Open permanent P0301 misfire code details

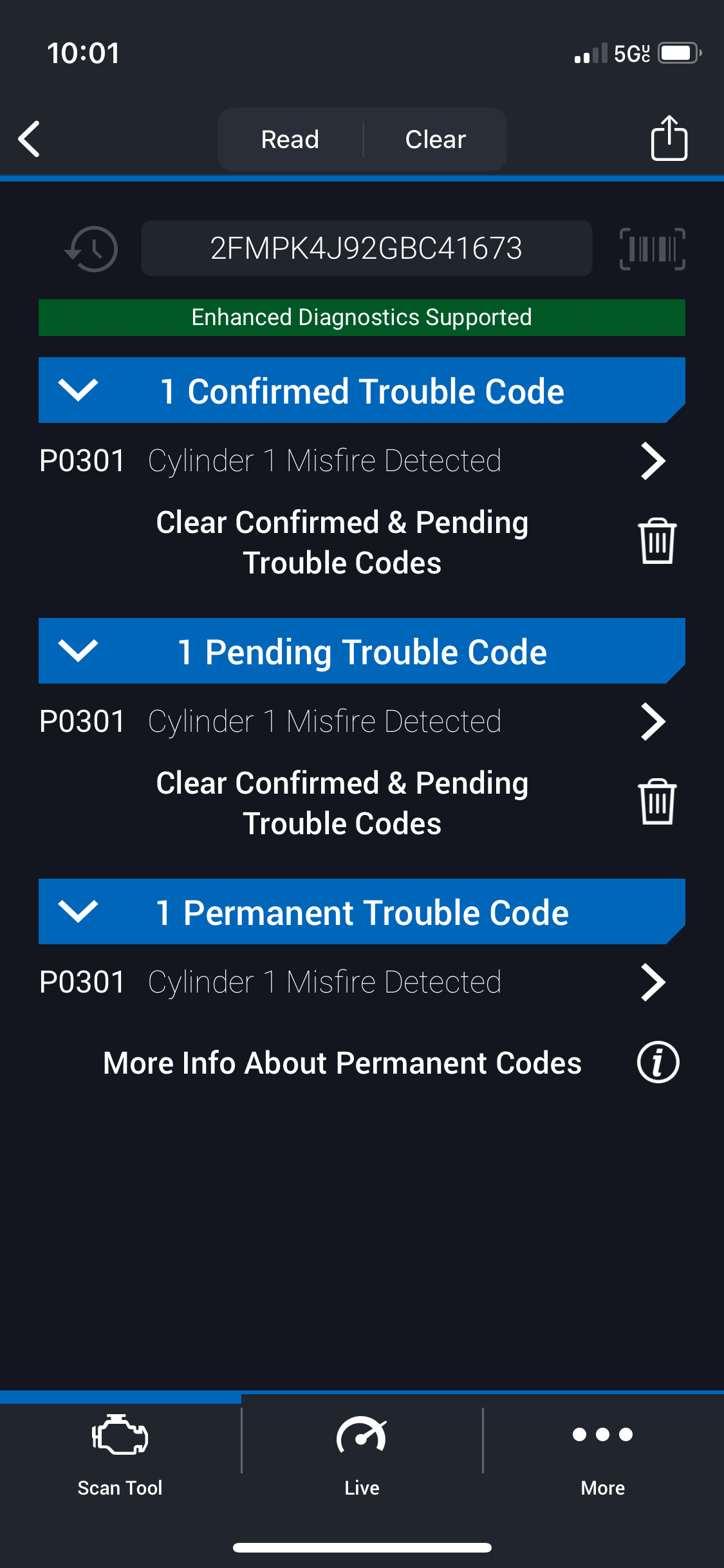click(x=652, y=982)
